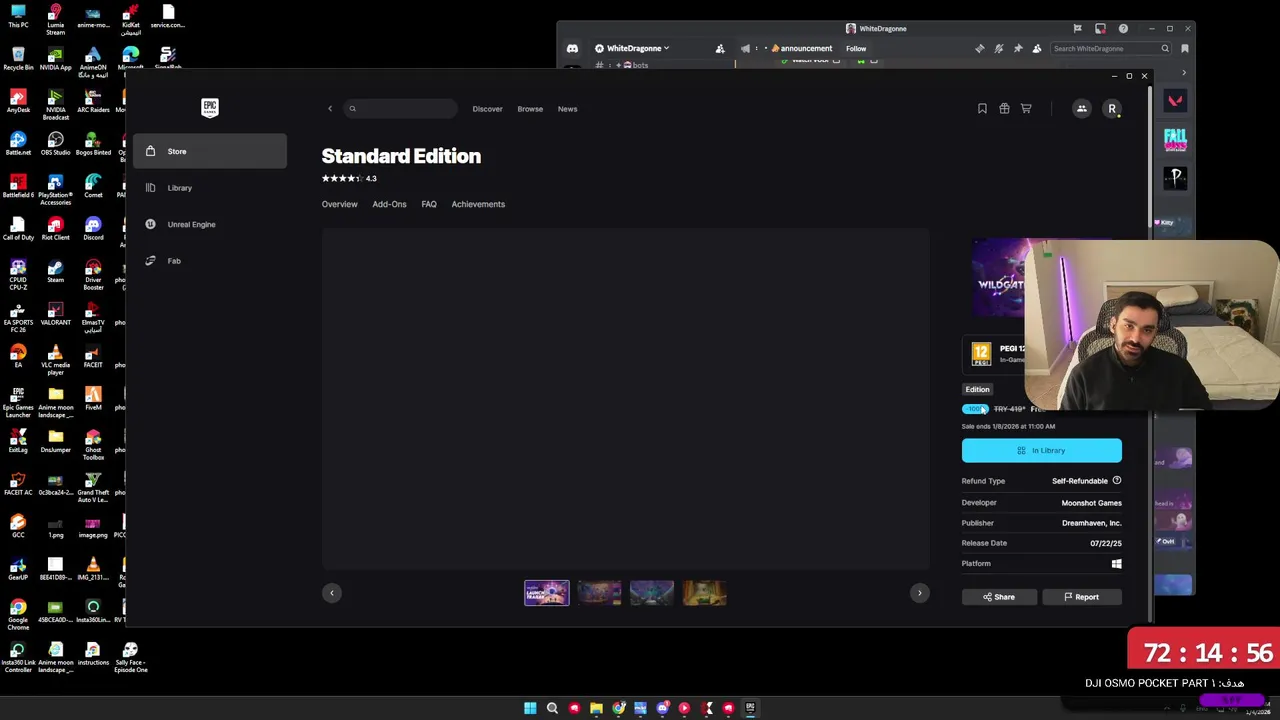1280x720 pixels.
Task: Open Riot Client desktop shortcut
Action: (55, 230)
